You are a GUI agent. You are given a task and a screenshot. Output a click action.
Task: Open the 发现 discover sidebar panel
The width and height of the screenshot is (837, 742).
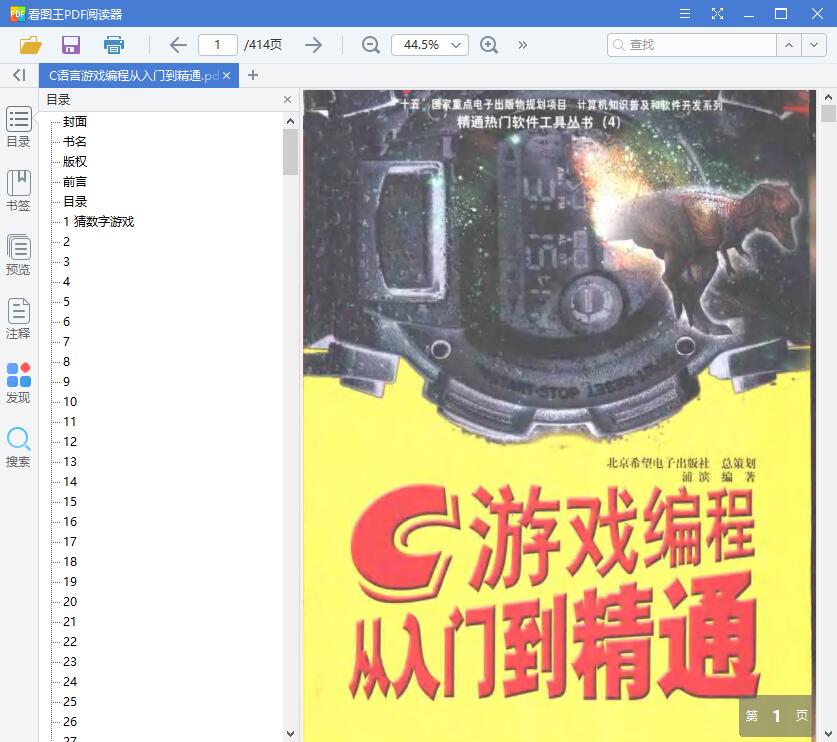pos(19,383)
